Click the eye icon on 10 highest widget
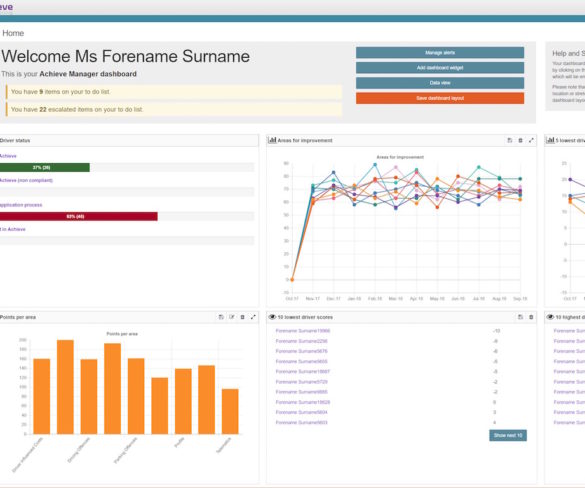 tap(550, 317)
